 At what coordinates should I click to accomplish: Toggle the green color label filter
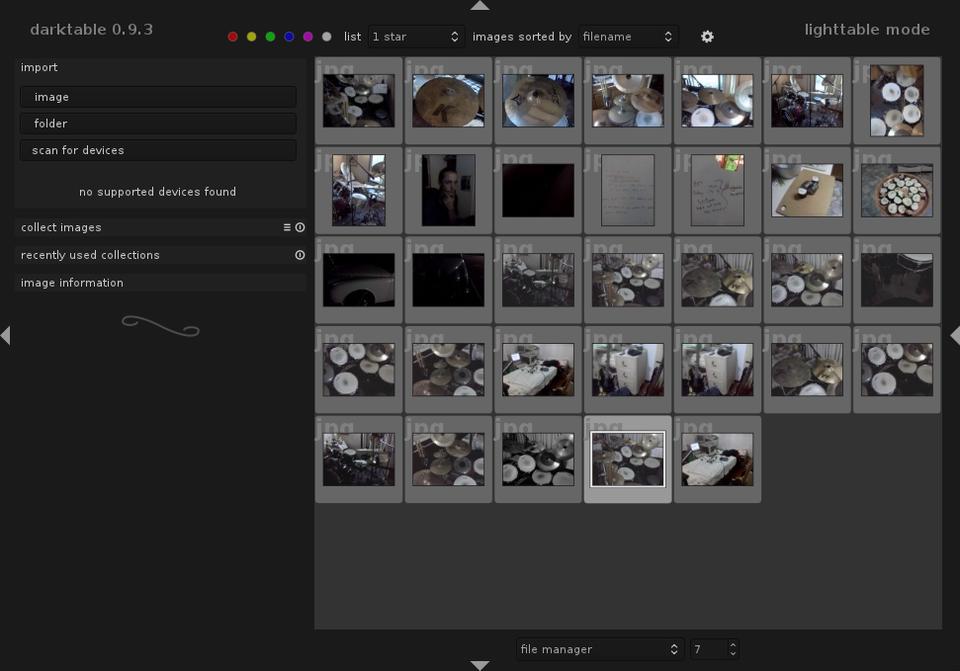[x=270, y=37]
